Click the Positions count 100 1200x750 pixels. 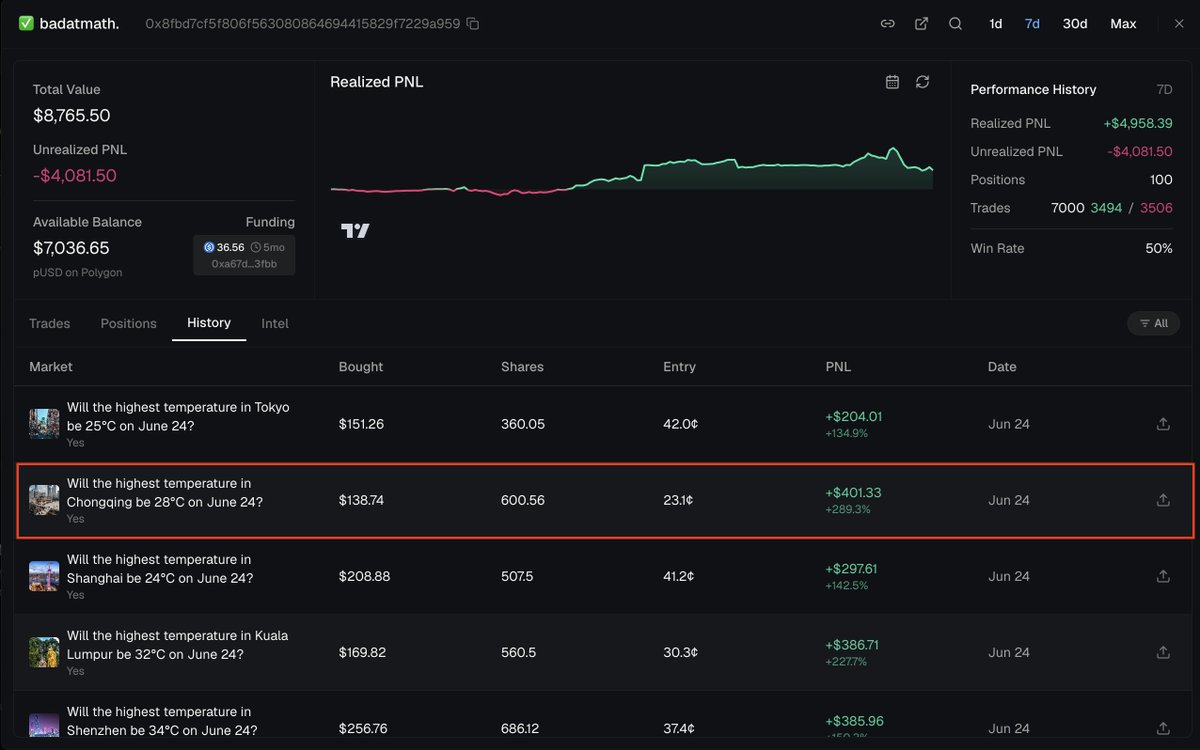point(1161,180)
